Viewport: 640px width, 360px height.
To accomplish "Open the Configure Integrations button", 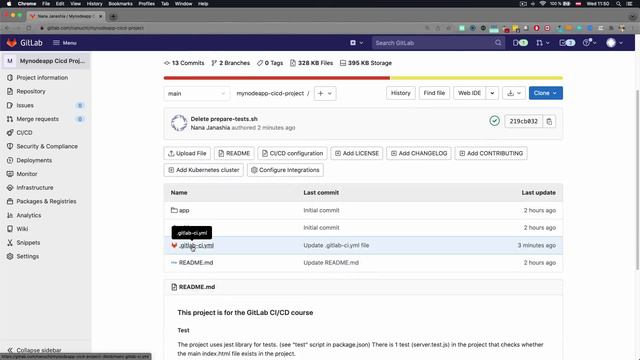I will [285, 170].
